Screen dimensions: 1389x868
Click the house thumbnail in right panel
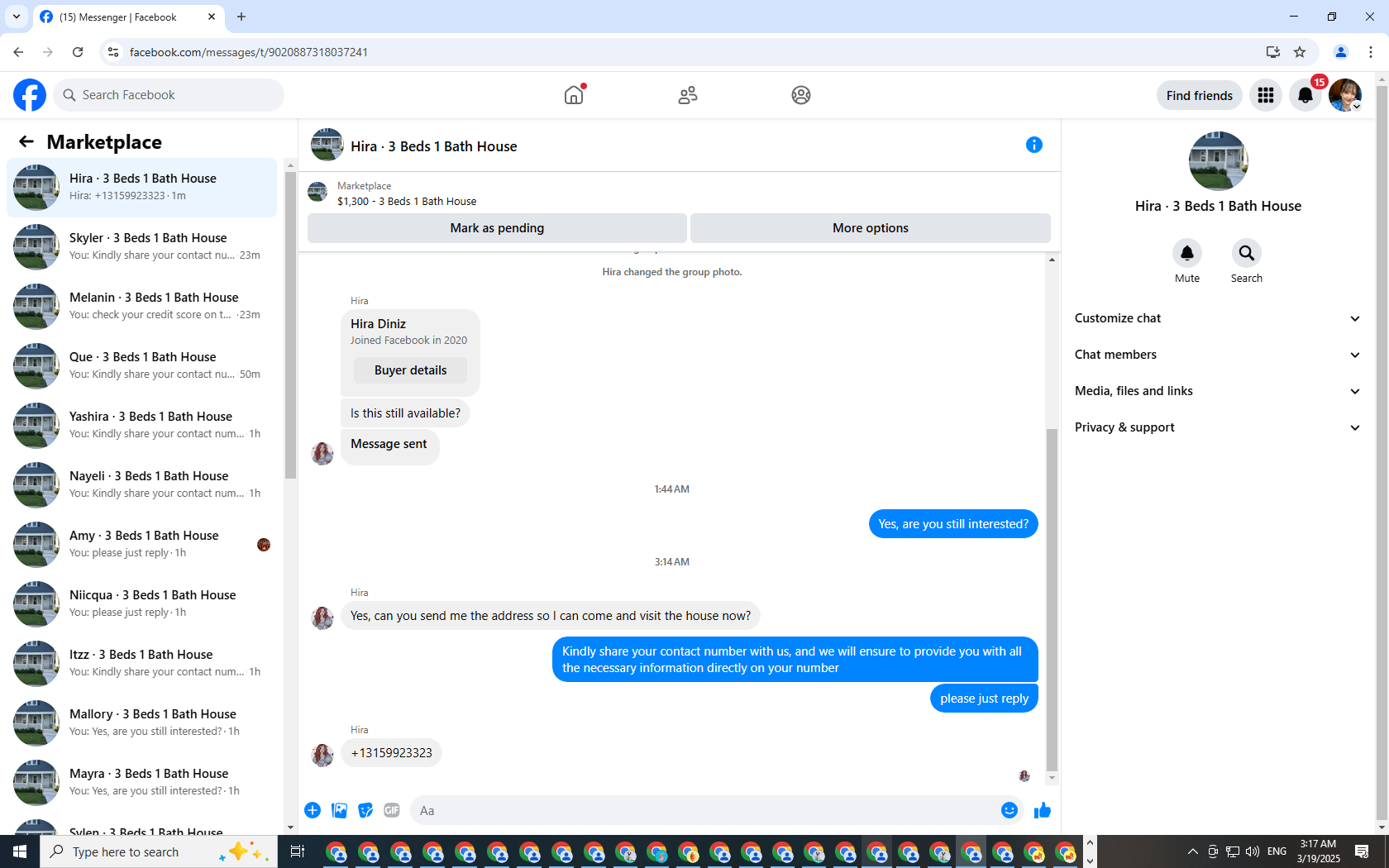1218,161
